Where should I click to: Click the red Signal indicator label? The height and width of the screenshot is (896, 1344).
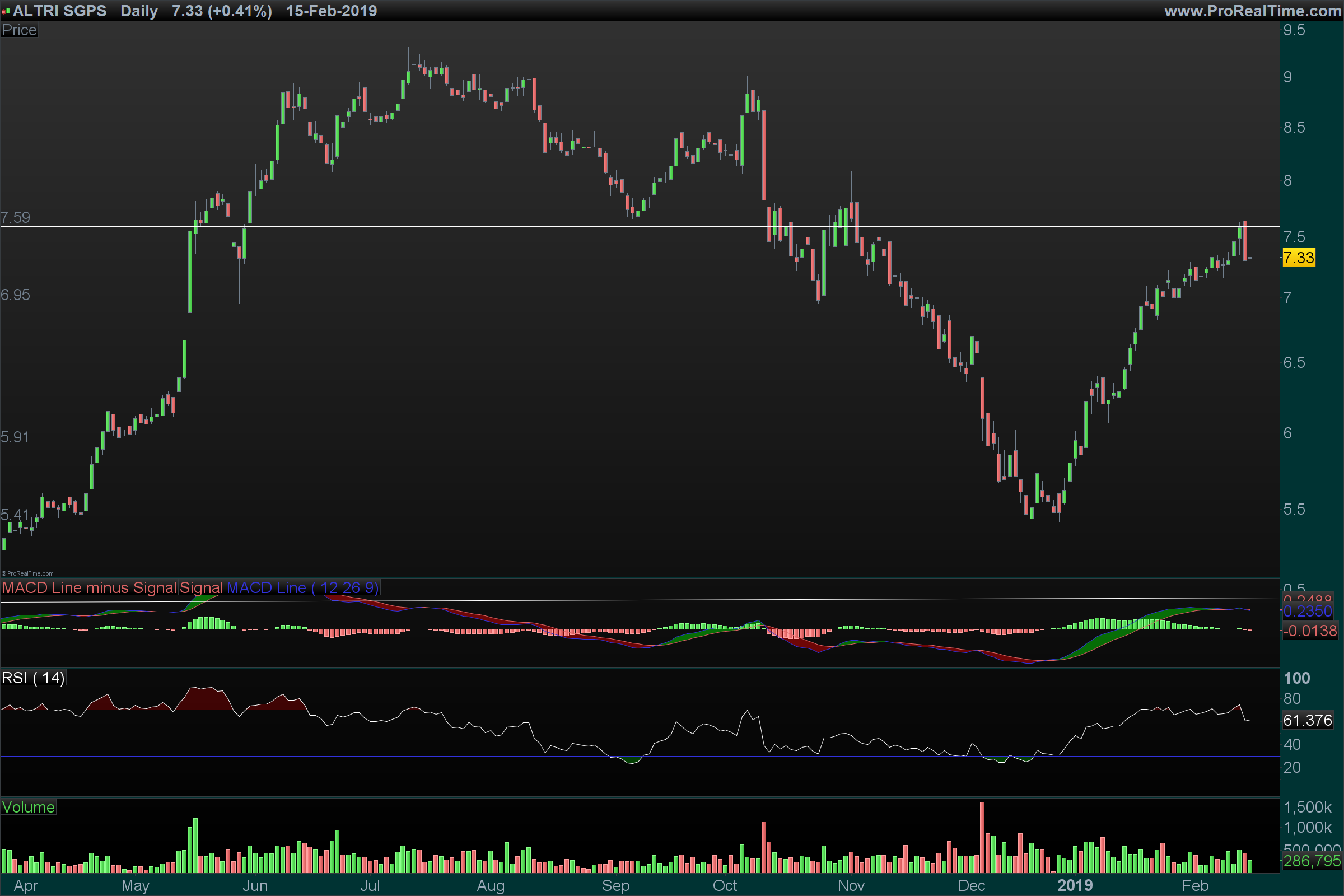(201, 587)
